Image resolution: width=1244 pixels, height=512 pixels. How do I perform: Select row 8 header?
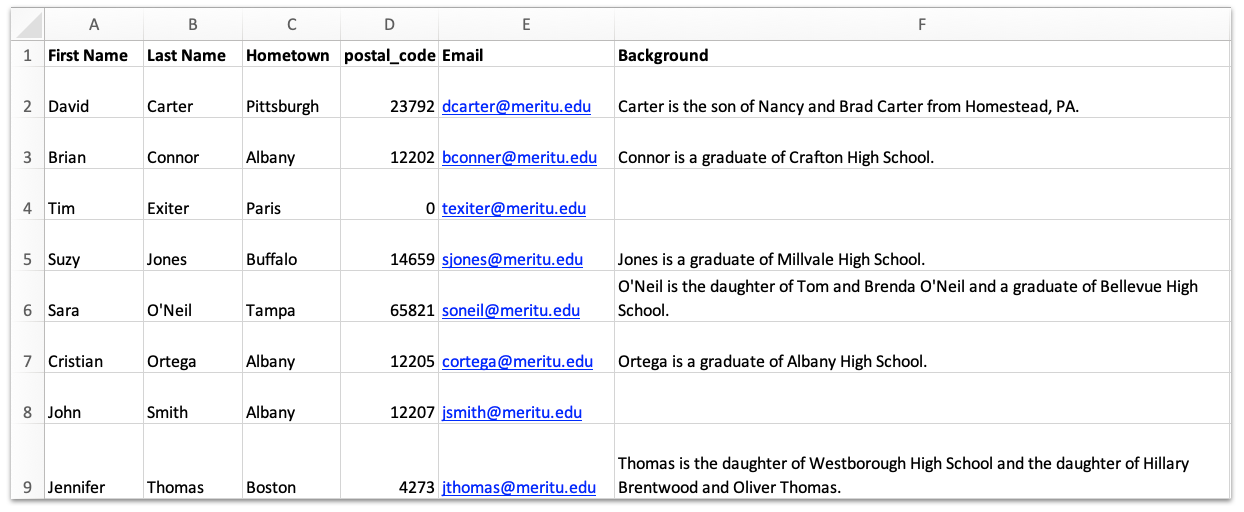(28, 399)
